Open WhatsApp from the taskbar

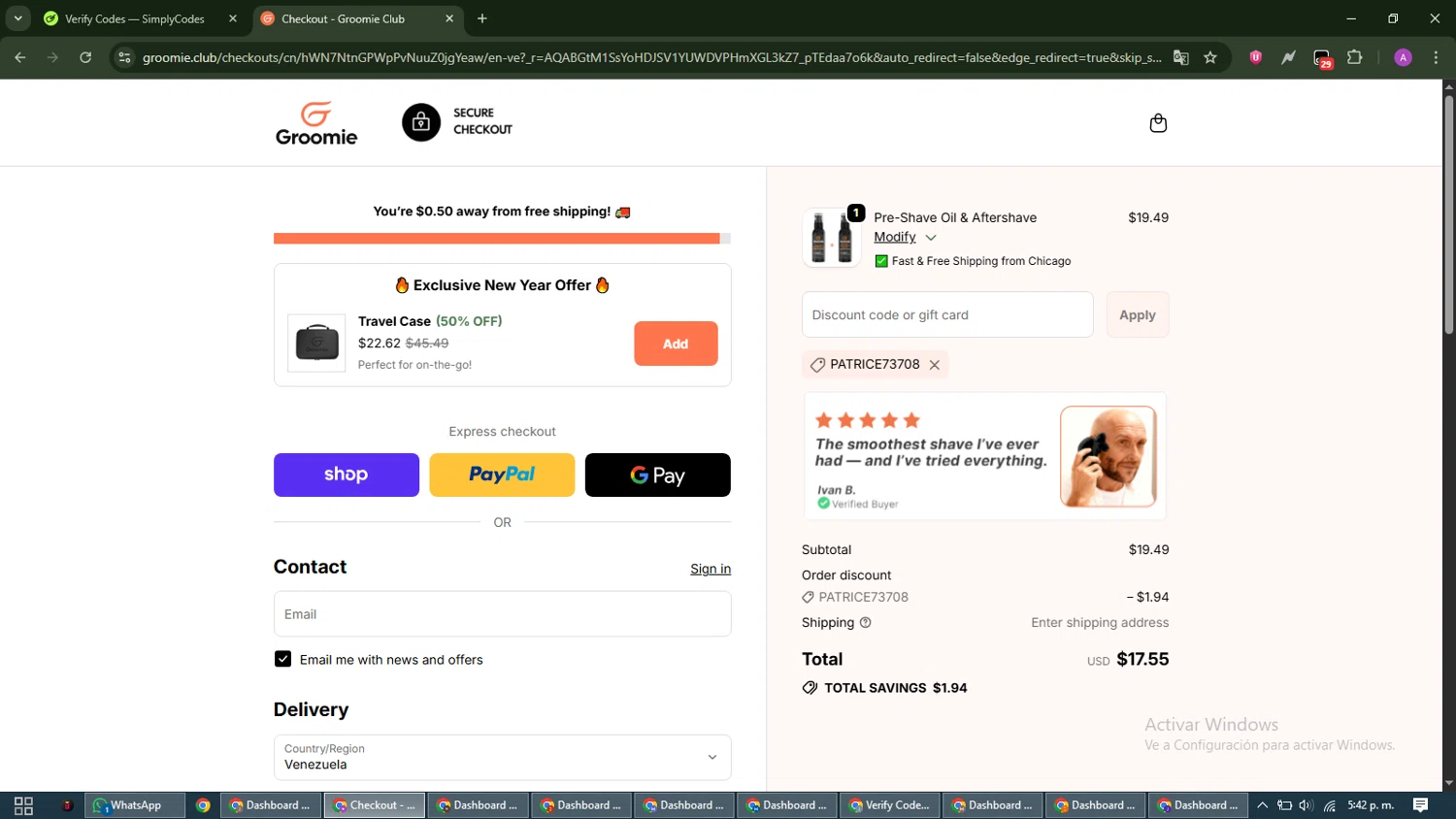click(135, 805)
